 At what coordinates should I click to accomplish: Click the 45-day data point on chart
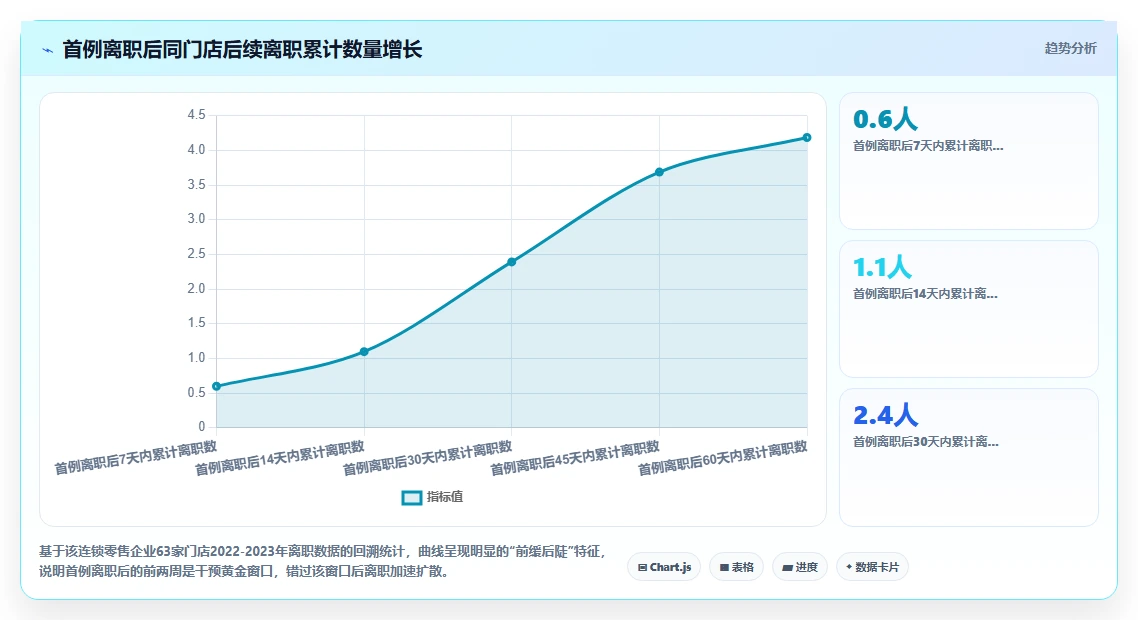(659, 172)
